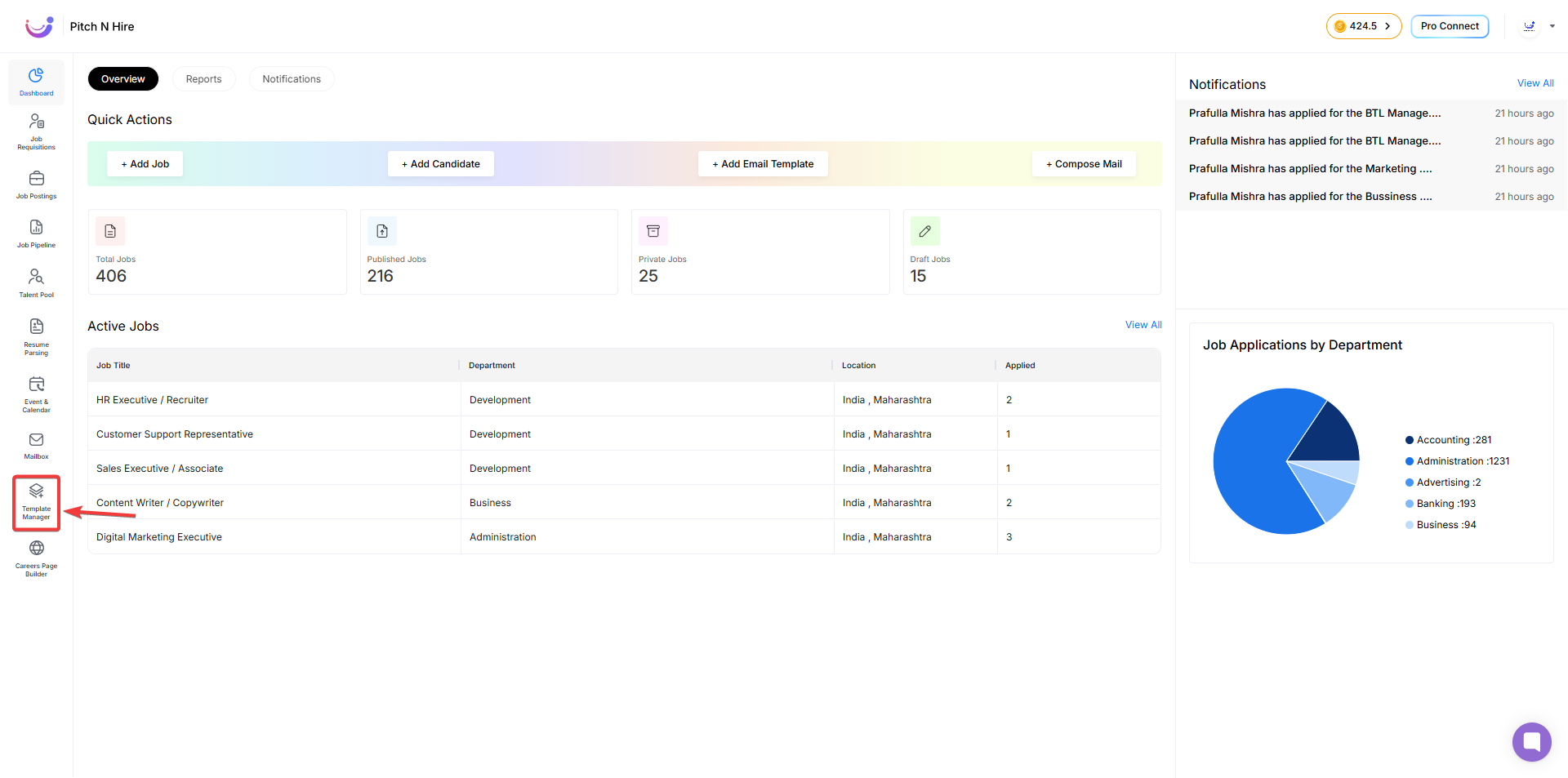1568x778 pixels.
Task: Open the Published Jobs 216 card
Action: tap(489, 252)
